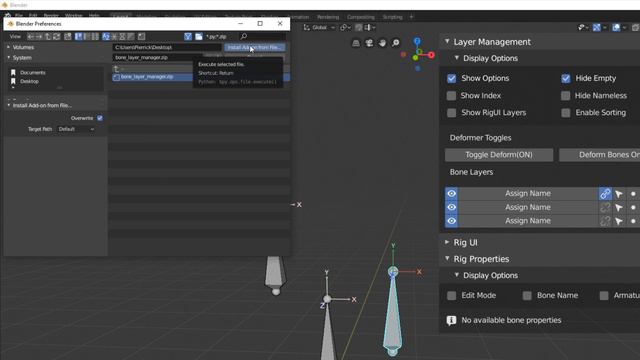Uncheck the Hide Empty checkbox
This screenshot has height=360, width=640.
click(566, 78)
